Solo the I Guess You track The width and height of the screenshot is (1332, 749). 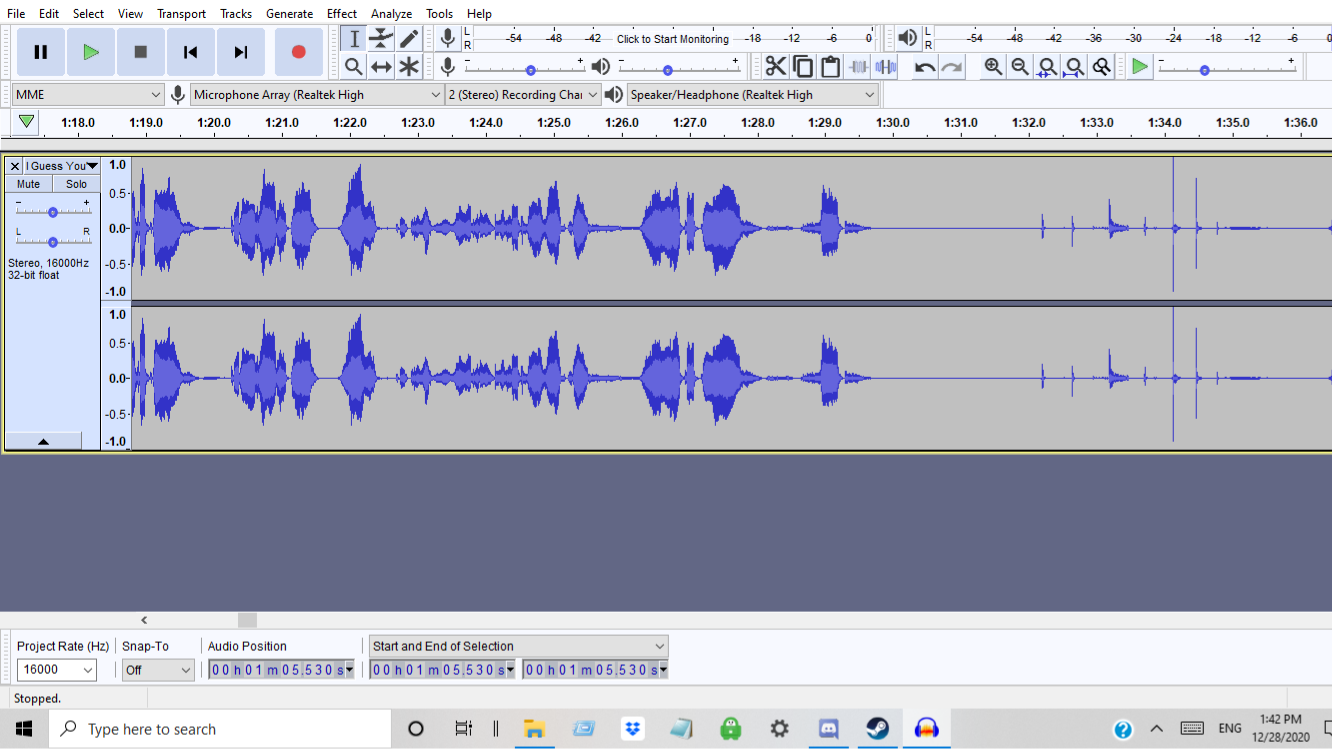pyautogui.click(x=77, y=184)
